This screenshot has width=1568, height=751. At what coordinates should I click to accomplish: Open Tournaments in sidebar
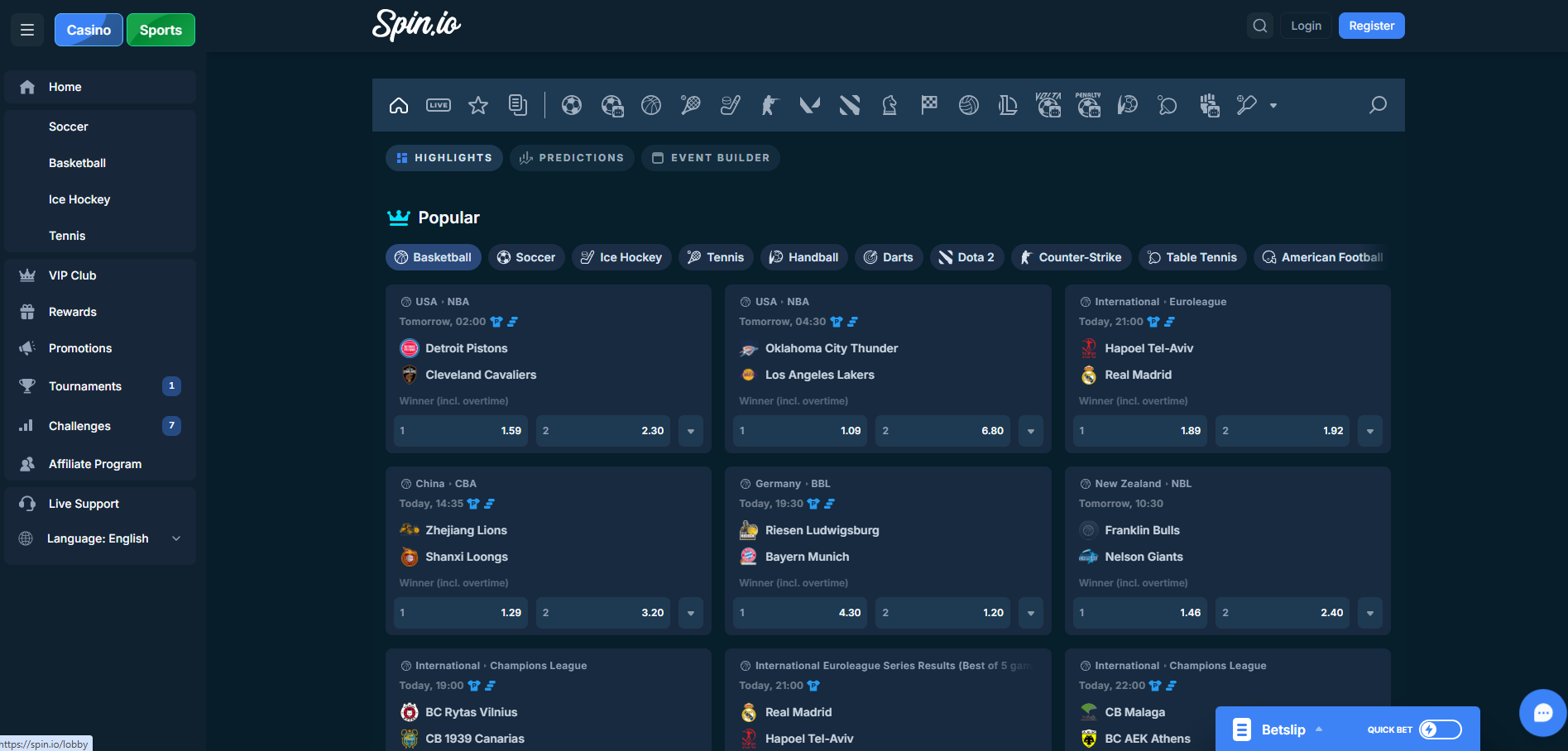[100, 386]
